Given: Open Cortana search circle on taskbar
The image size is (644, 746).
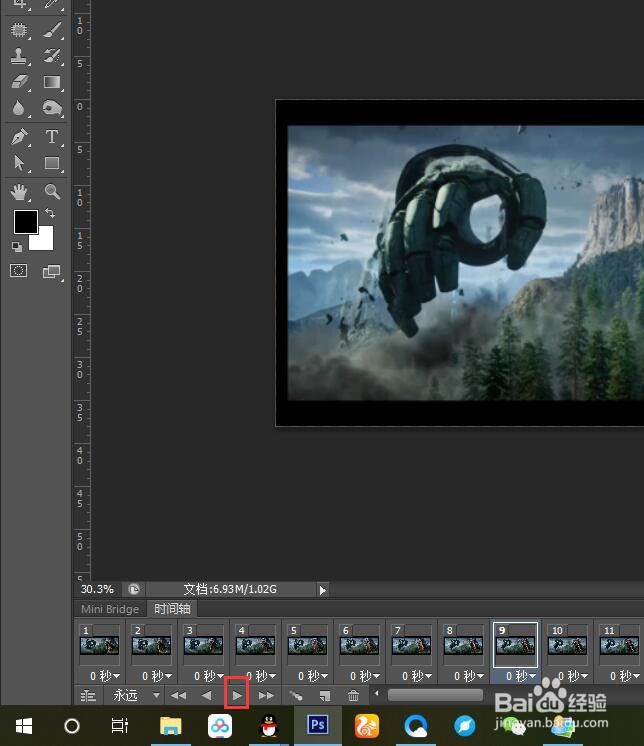Looking at the screenshot, I should 72,726.
